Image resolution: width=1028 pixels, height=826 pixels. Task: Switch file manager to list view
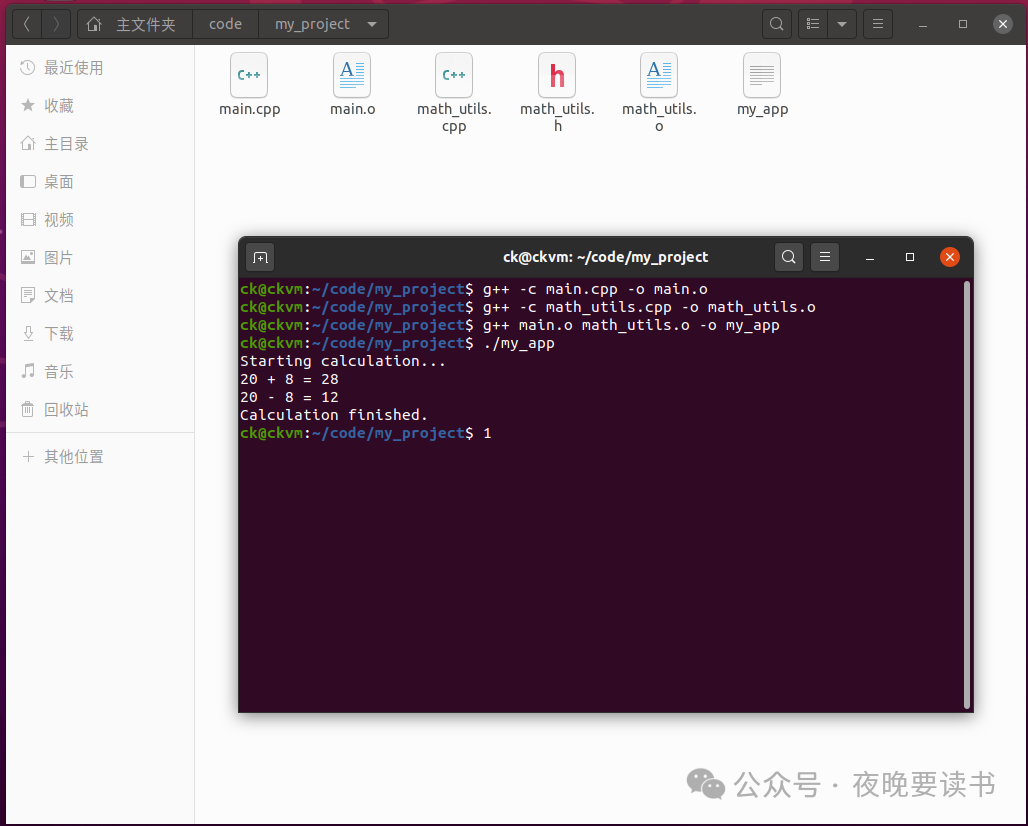click(x=813, y=24)
